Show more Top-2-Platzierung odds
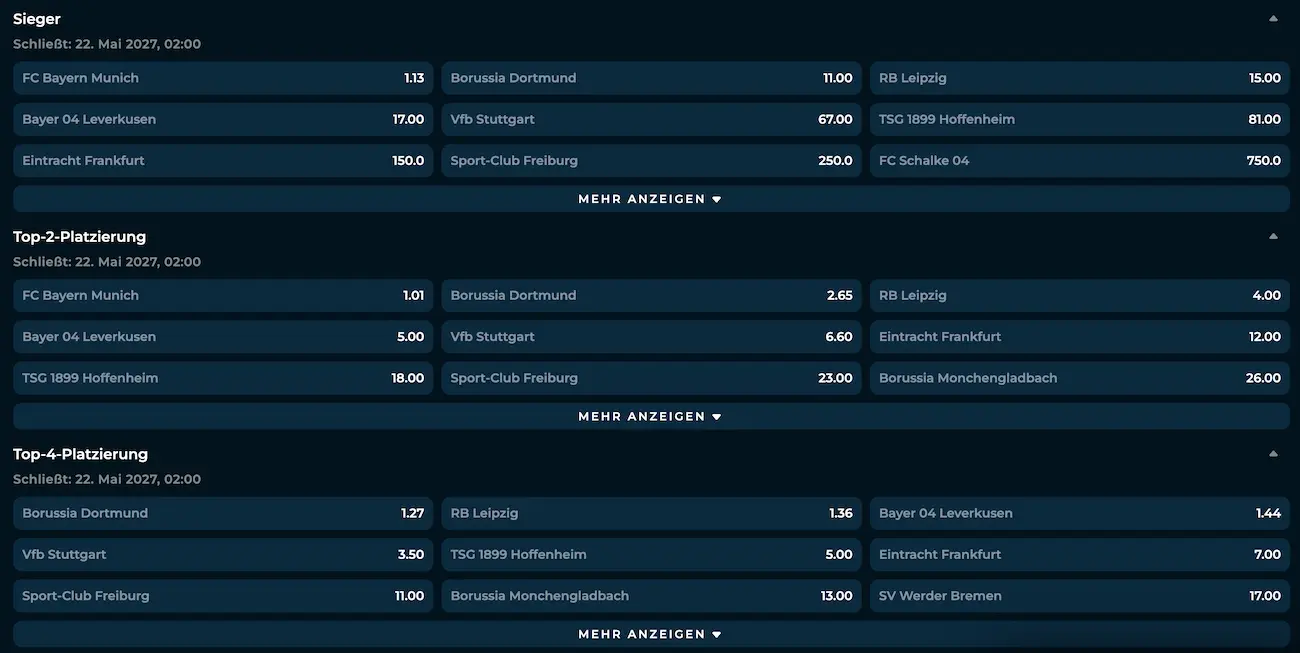Viewport: 1300px width, 653px height. click(651, 416)
